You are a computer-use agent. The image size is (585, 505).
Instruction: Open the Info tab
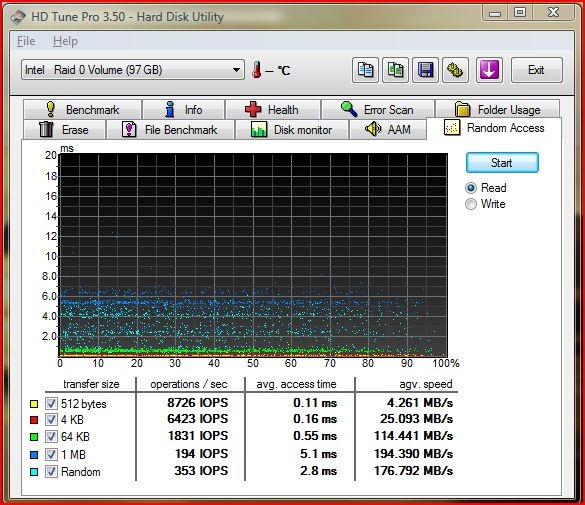184,110
